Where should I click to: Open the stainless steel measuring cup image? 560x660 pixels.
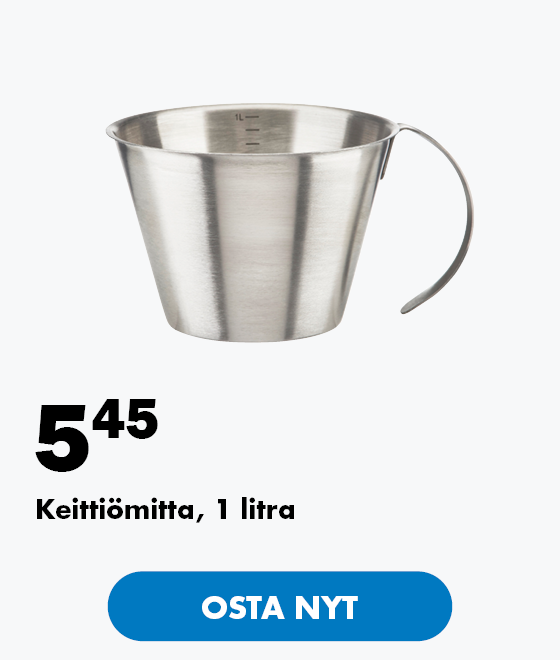(x=290, y=223)
